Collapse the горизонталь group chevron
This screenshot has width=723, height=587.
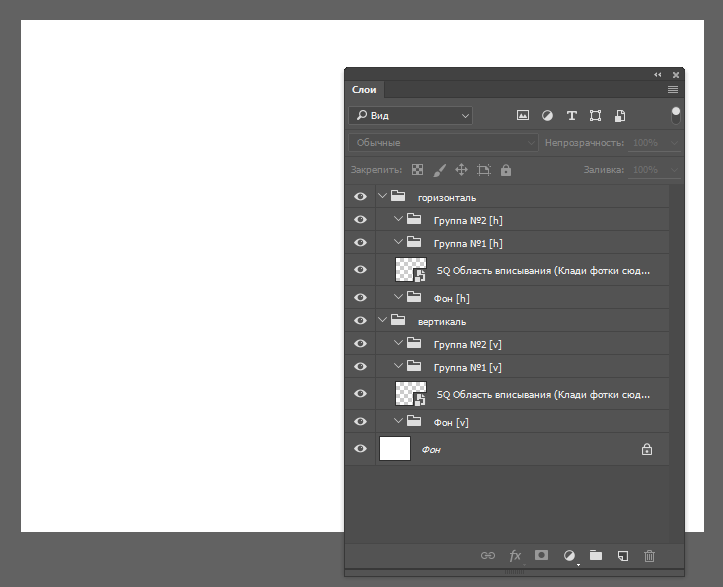382,196
